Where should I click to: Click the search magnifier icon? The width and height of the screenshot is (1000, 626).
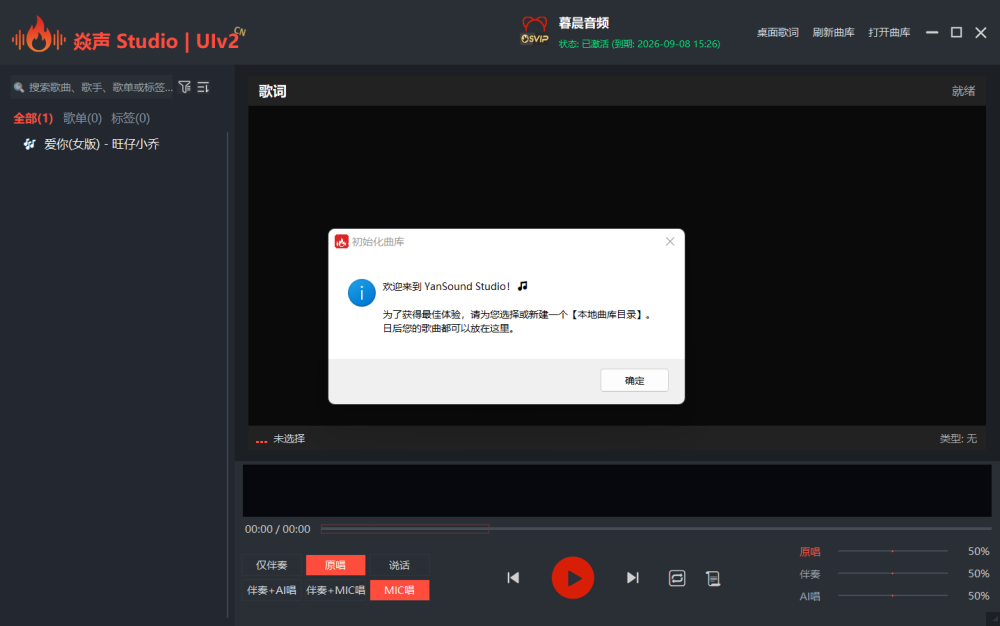(18, 87)
